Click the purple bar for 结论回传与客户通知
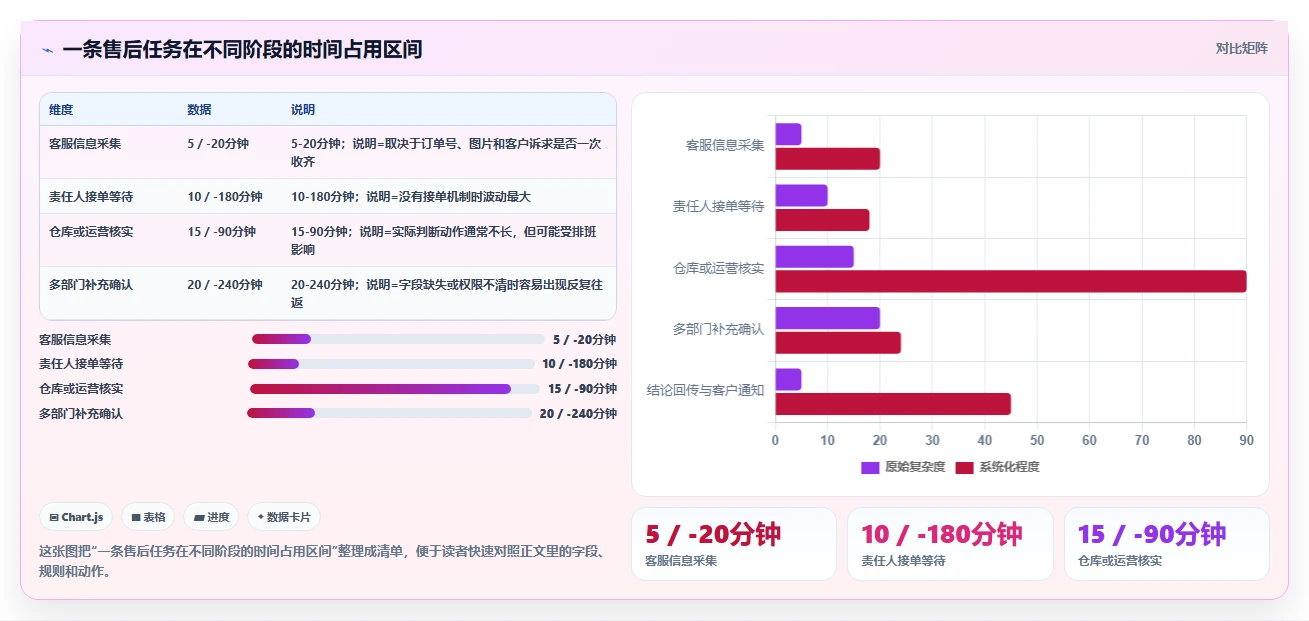The height and width of the screenshot is (621, 1309). tap(788, 379)
